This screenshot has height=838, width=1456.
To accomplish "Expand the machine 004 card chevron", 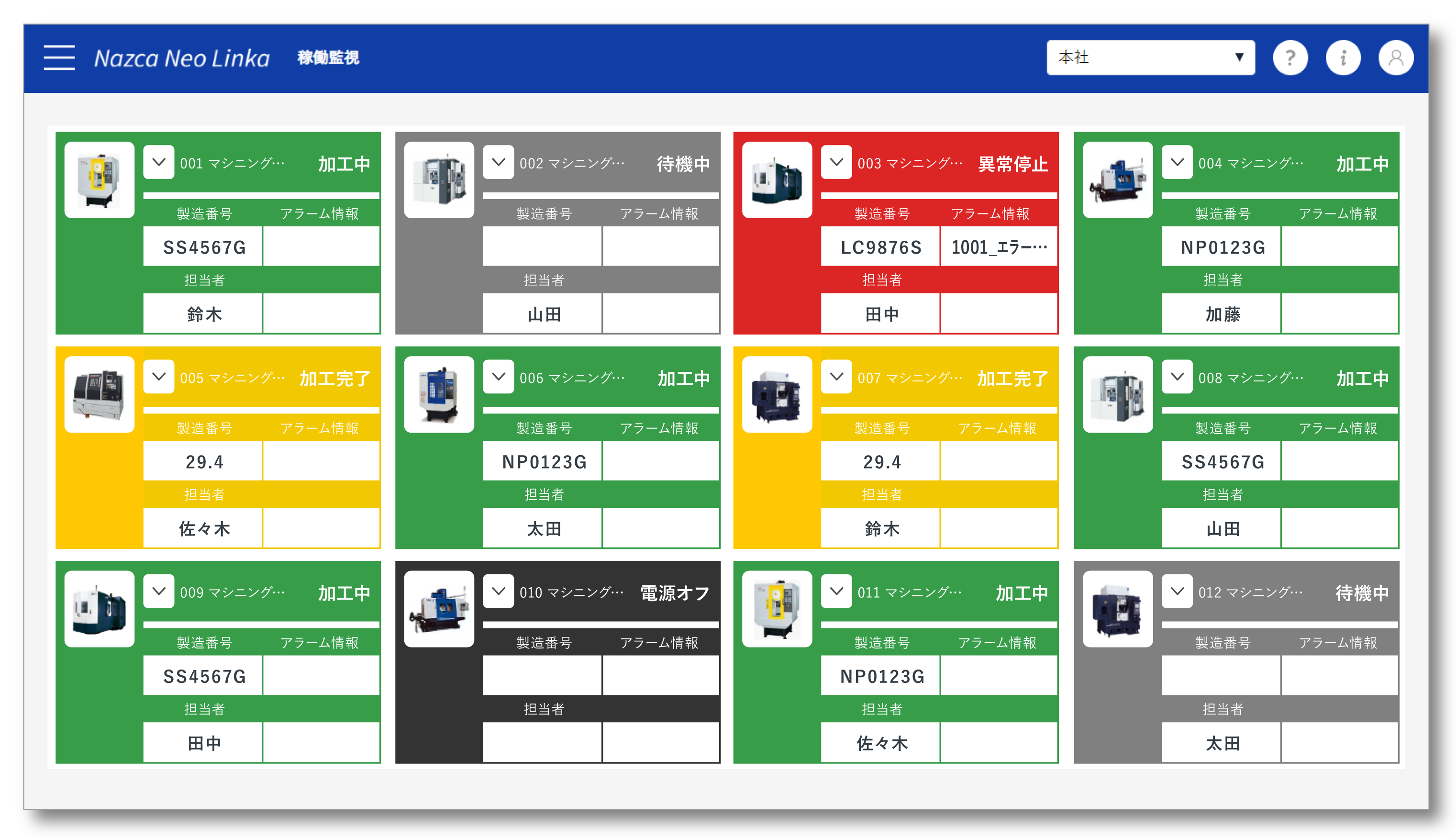I will tap(1177, 162).
